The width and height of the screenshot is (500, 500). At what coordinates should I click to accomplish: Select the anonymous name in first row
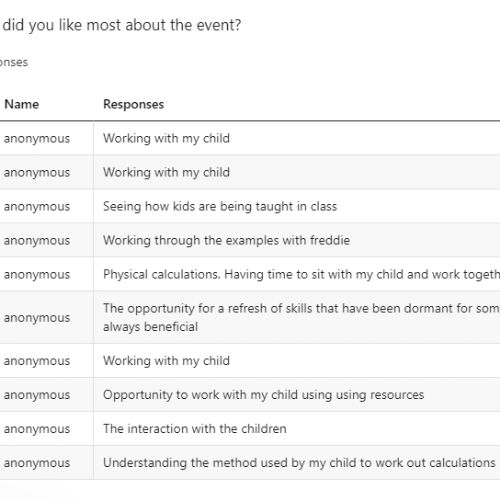(x=37, y=138)
